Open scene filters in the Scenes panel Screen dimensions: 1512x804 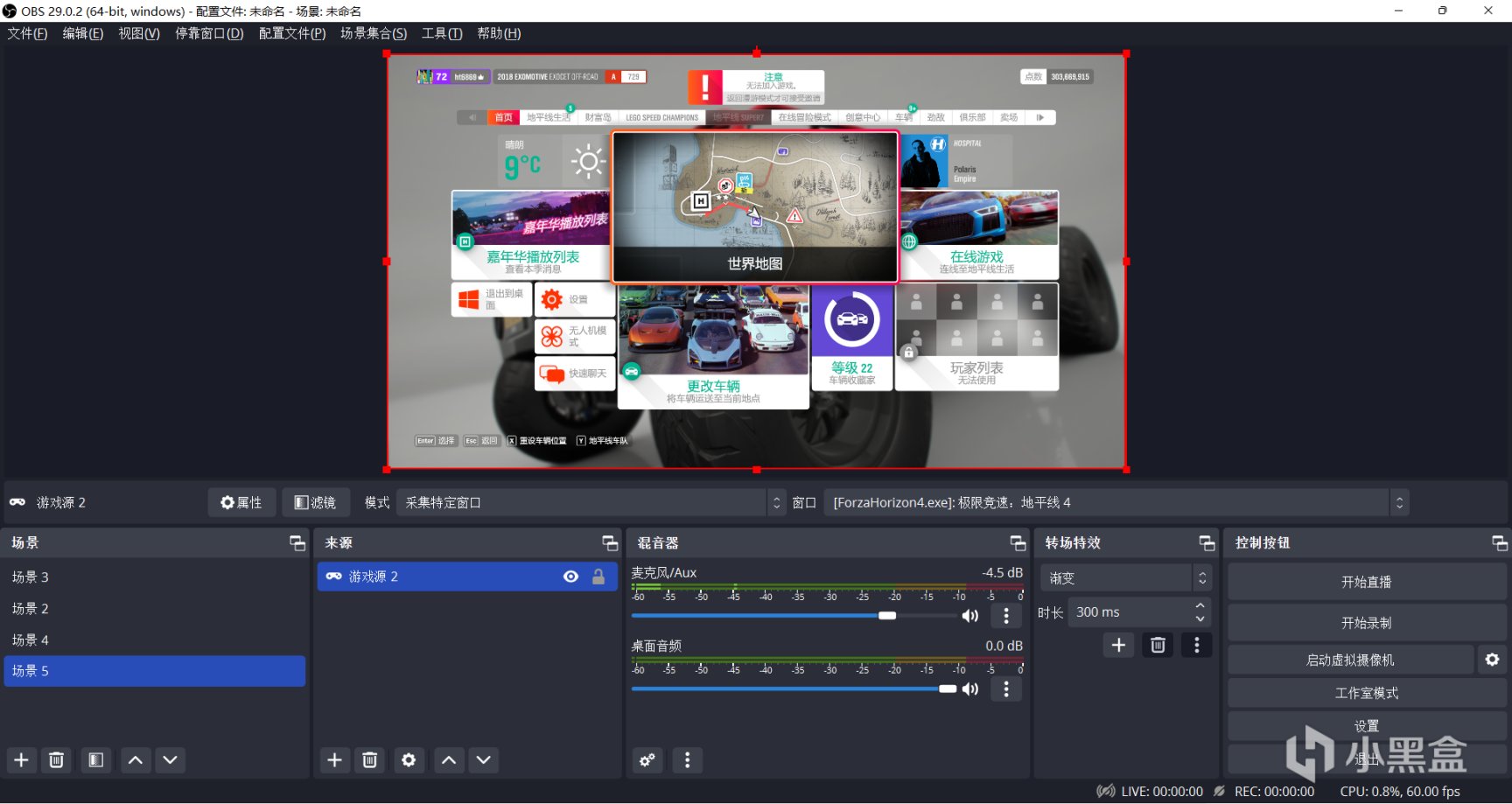(x=96, y=760)
